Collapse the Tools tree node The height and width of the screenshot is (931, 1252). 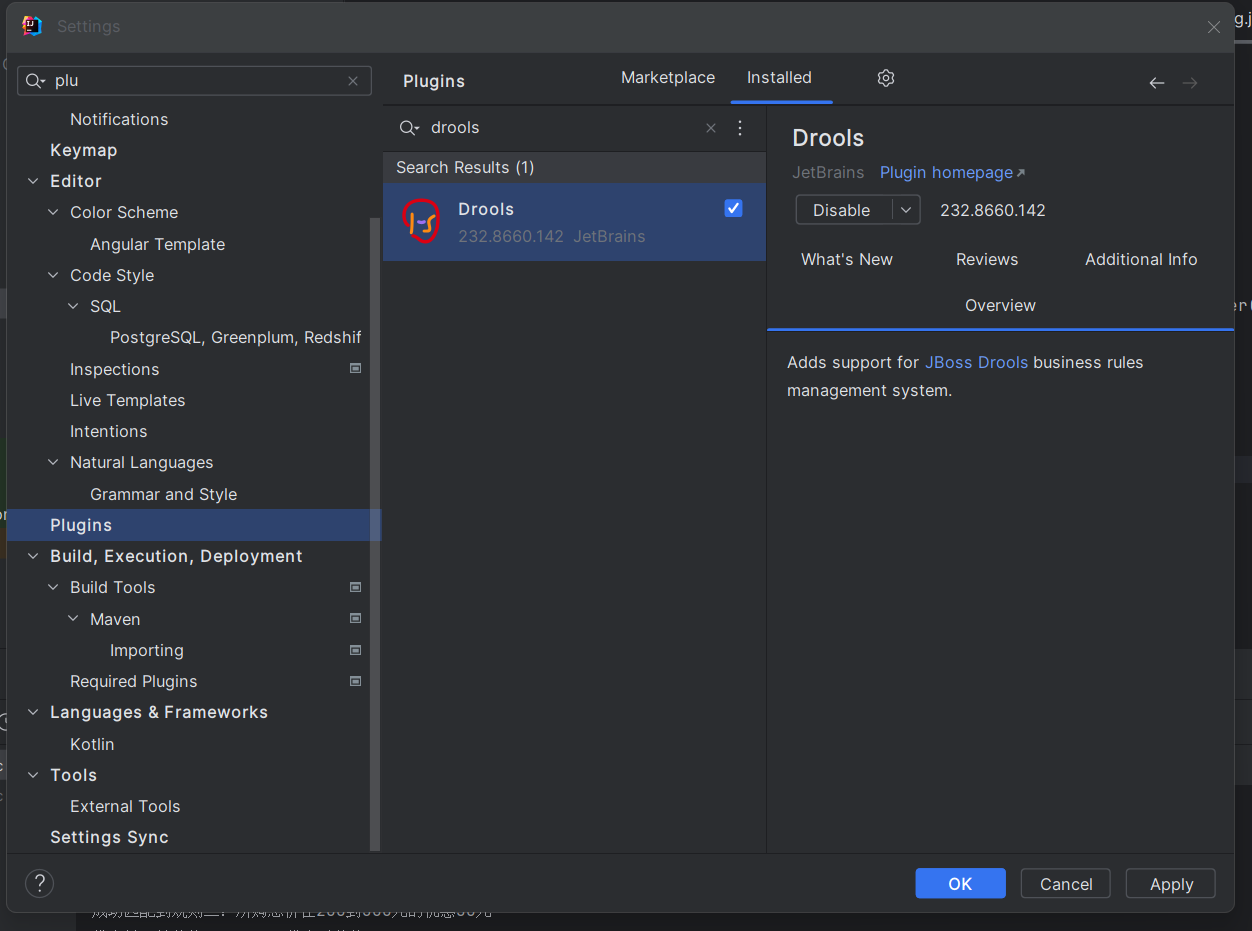(x=34, y=775)
